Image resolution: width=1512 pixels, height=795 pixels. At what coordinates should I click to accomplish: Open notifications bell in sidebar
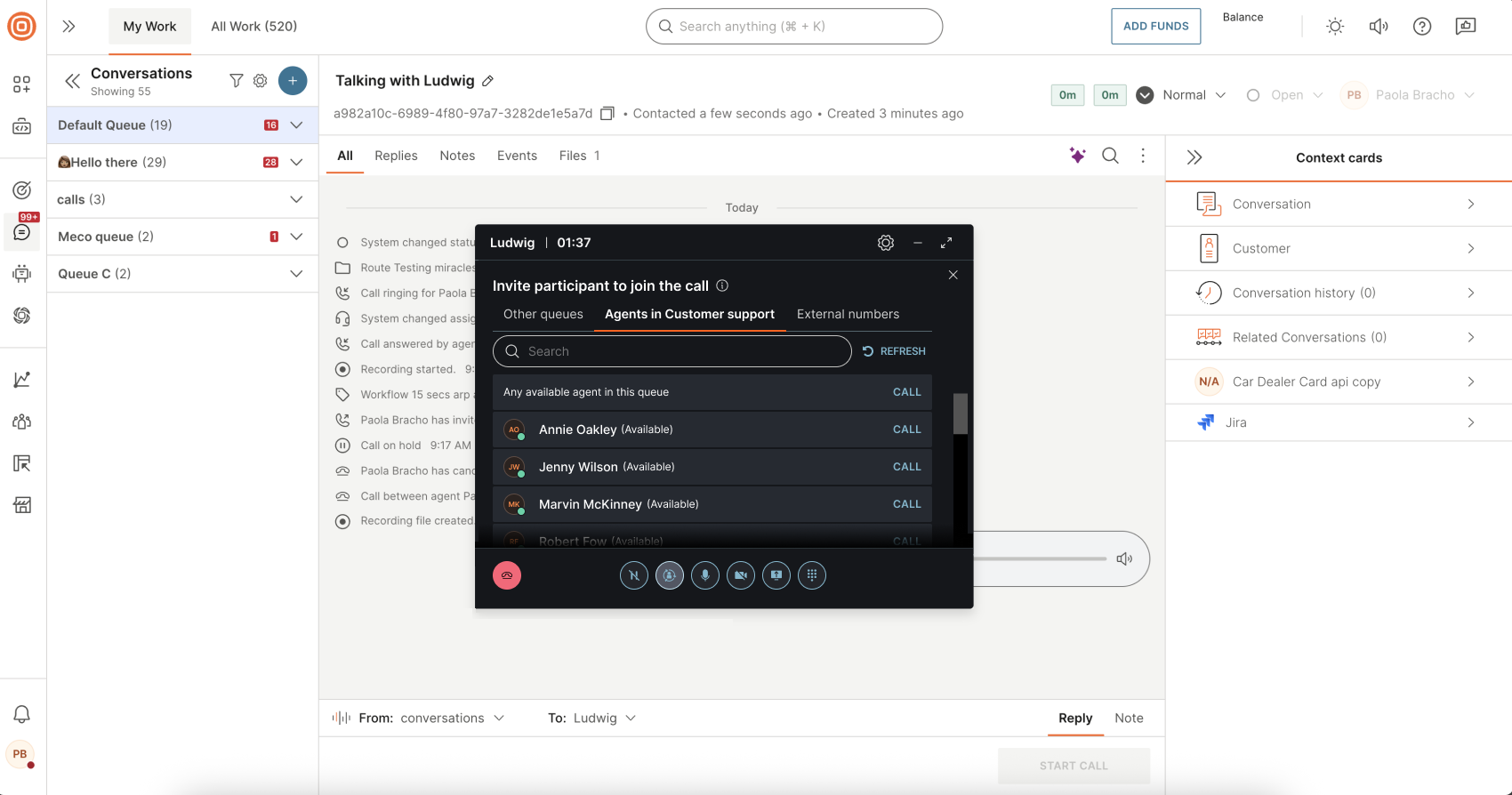pyautogui.click(x=22, y=714)
